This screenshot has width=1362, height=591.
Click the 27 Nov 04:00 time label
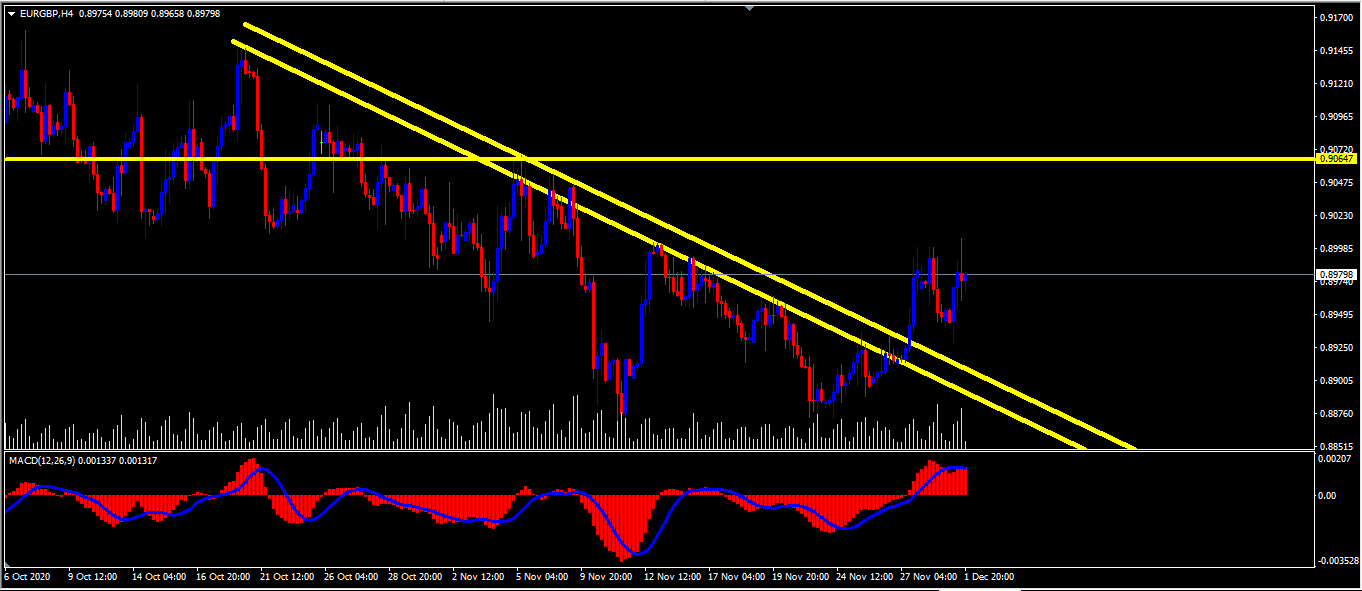(x=928, y=577)
